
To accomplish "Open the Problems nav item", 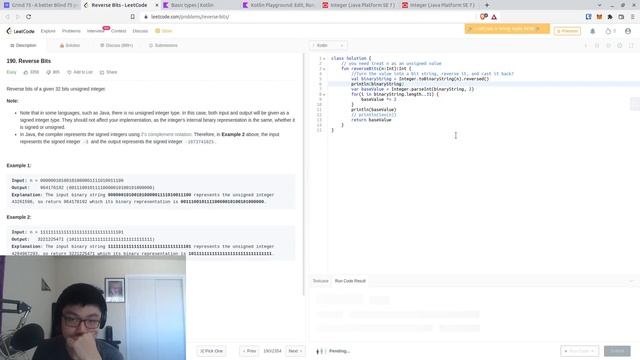I will (71, 31).
